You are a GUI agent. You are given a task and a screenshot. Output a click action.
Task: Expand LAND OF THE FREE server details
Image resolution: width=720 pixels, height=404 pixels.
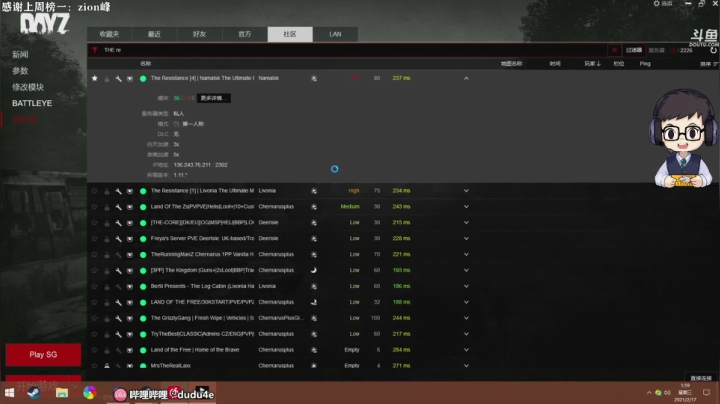(x=466, y=303)
